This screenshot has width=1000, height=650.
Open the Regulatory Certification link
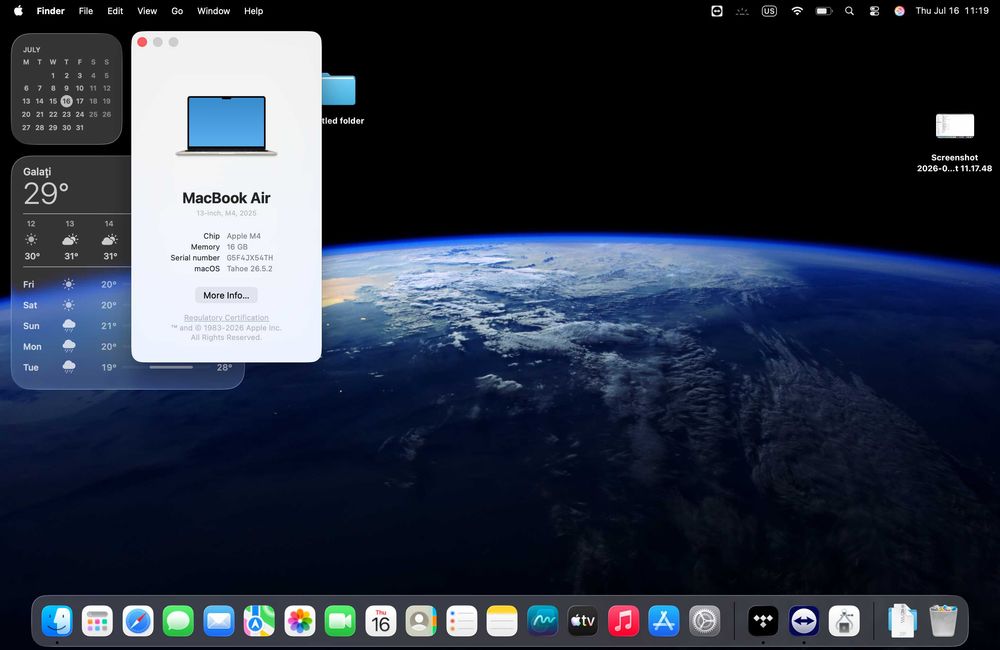click(226, 318)
